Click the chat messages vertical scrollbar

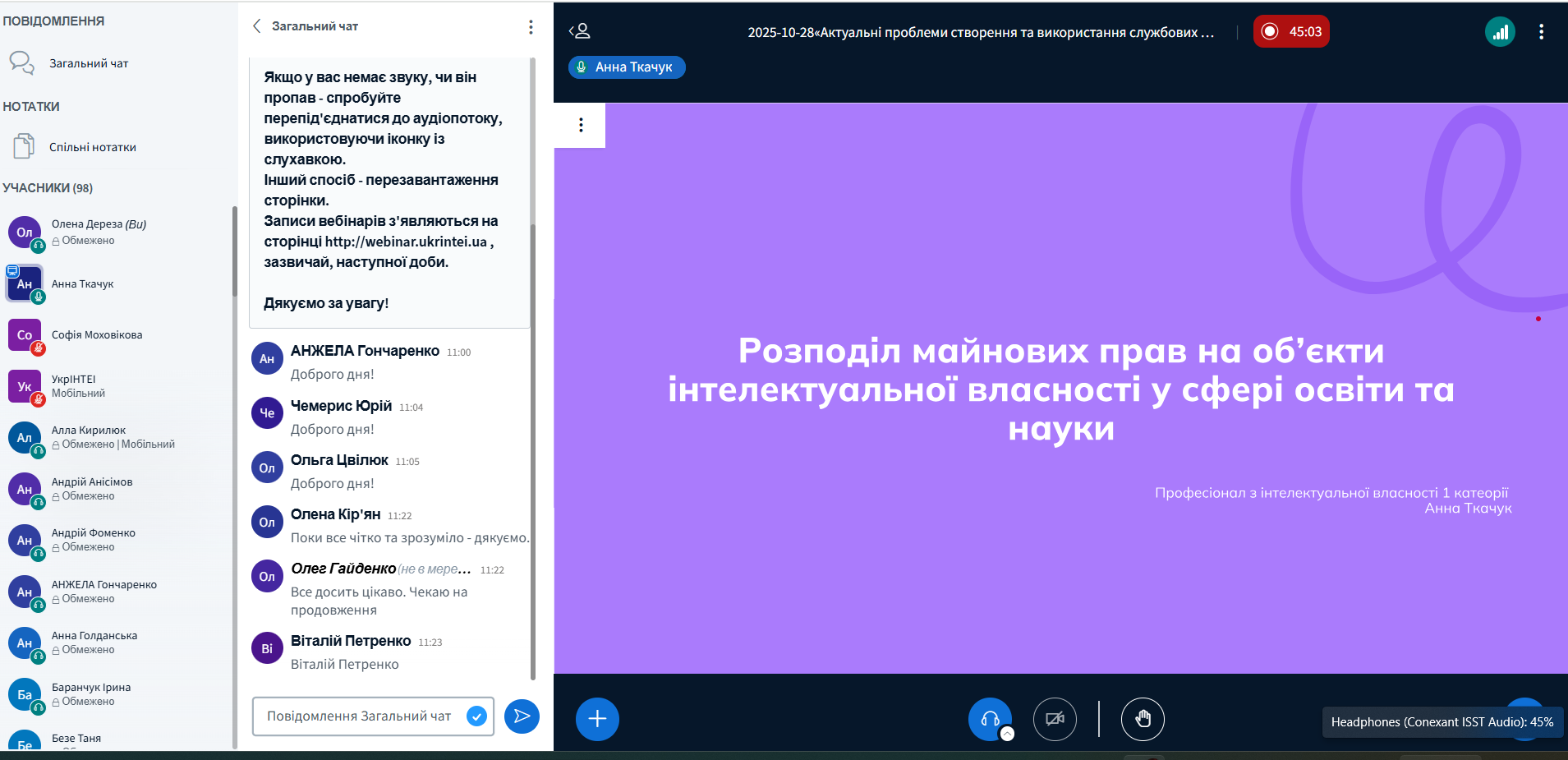point(533,411)
